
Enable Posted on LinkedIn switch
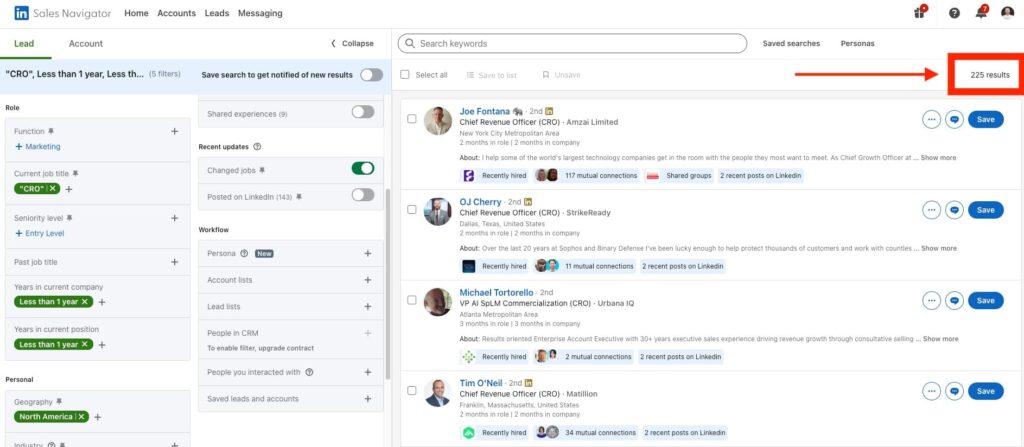pos(363,195)
